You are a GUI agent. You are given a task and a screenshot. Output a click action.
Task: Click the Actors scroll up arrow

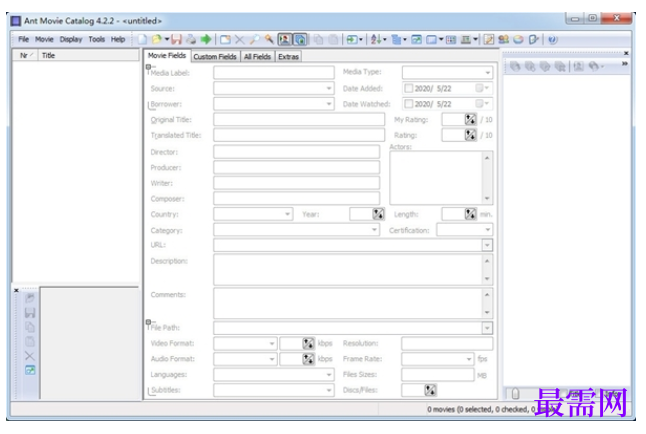tap(487, 158)
